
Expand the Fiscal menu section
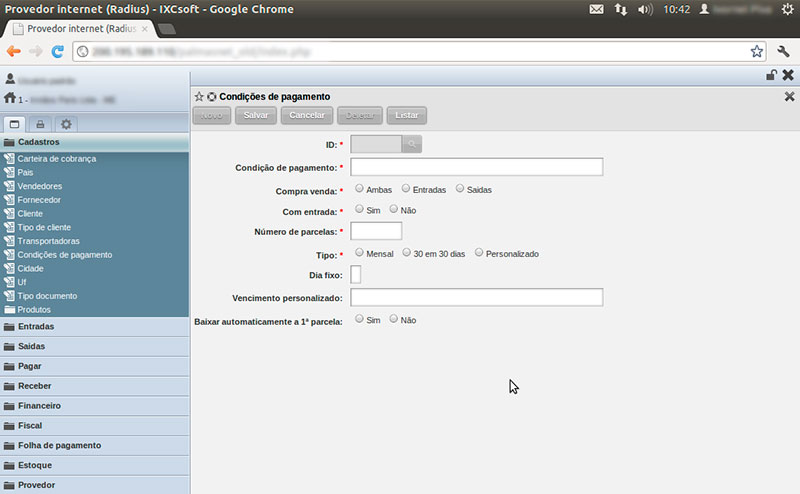94,426
